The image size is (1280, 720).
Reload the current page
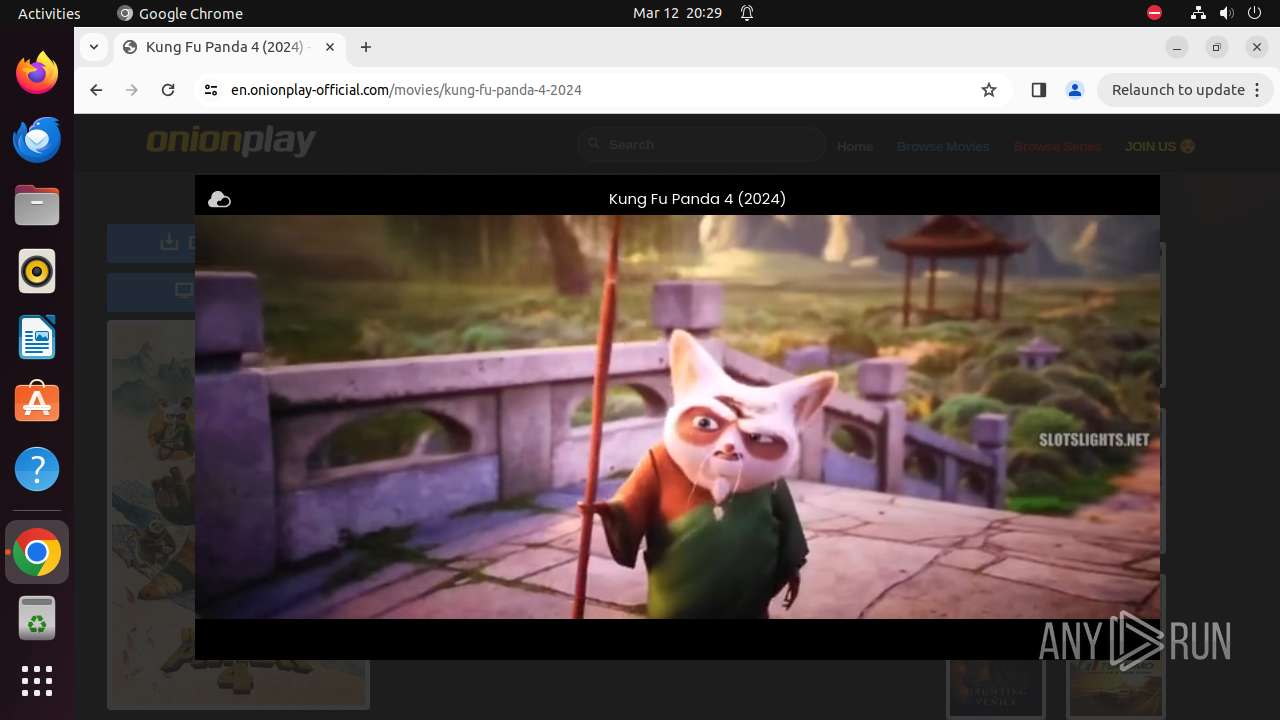coord(168,90)
